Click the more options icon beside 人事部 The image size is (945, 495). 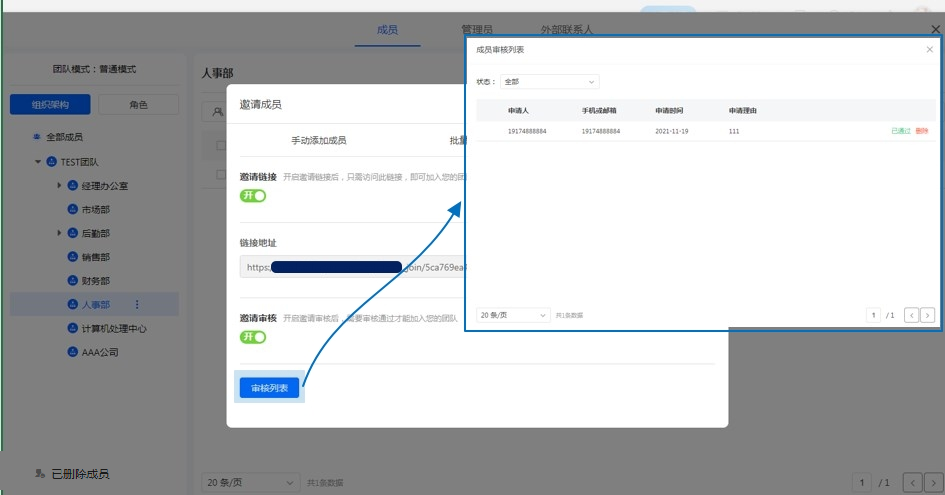pos(137,305)
